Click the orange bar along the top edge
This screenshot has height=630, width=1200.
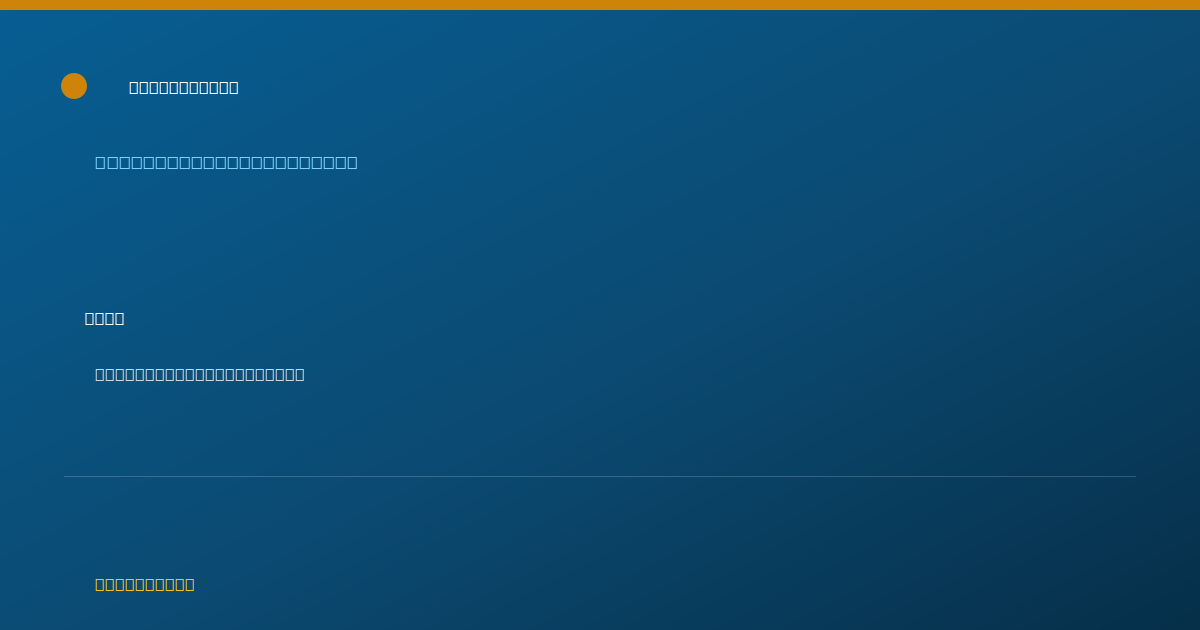click(x=600, y=5)
